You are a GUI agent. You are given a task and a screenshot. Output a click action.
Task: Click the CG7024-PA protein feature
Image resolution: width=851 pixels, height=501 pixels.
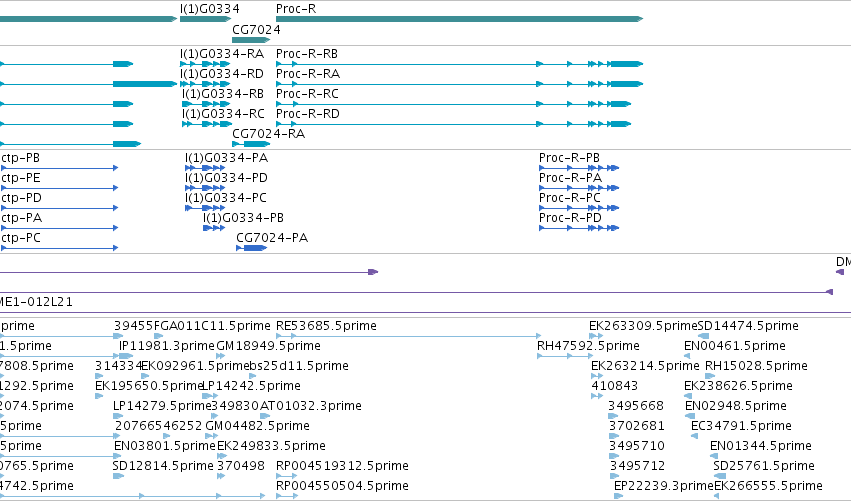(252, 248)
